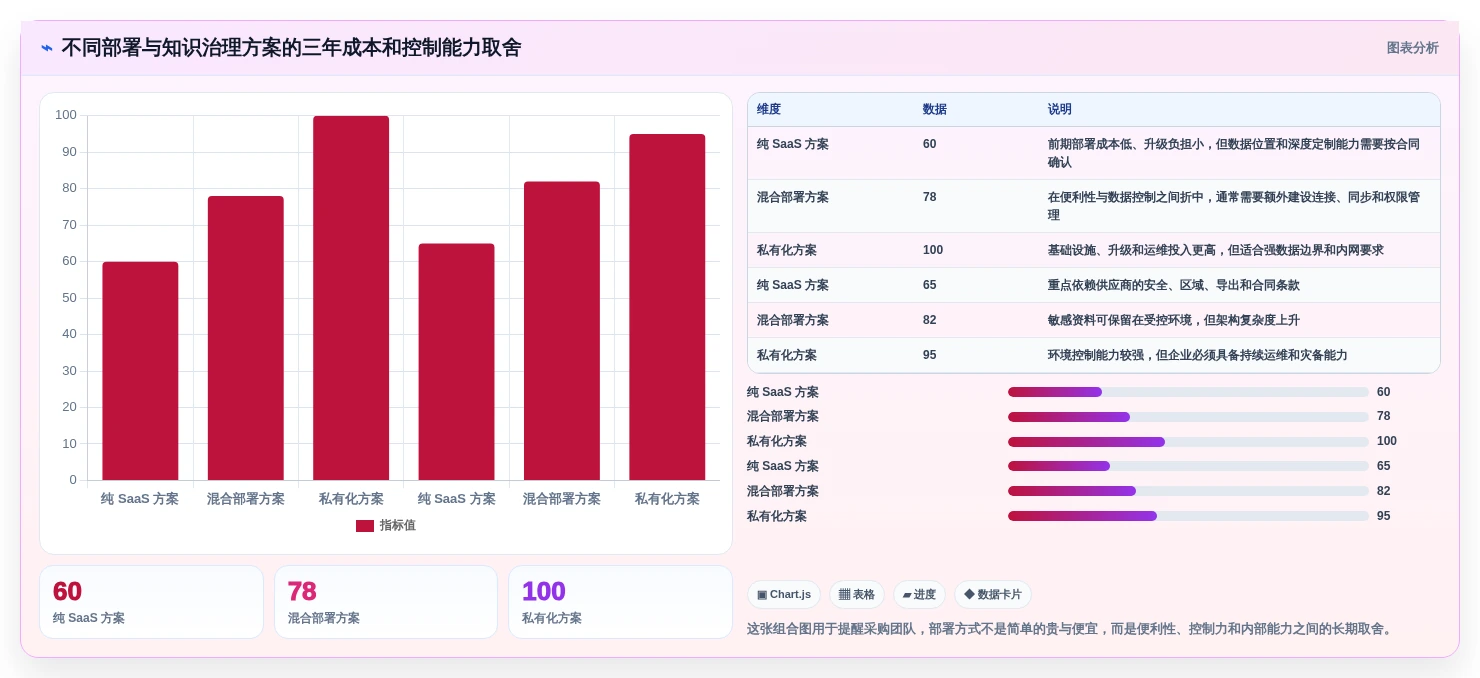The width and height of the screenshot is (1480, 678).
Task: Select the chart bar reaching 78
Action: click(x=245, y=338)
